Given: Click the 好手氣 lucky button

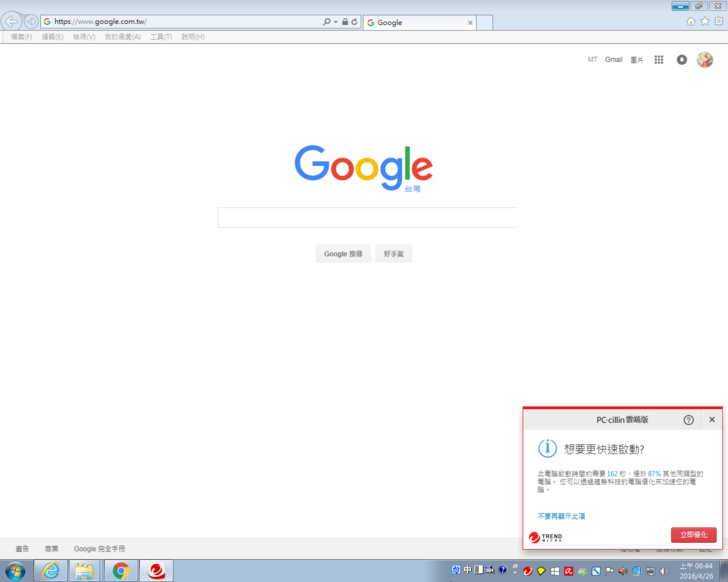Looking at the screenshot, I should tap(394, 253).
